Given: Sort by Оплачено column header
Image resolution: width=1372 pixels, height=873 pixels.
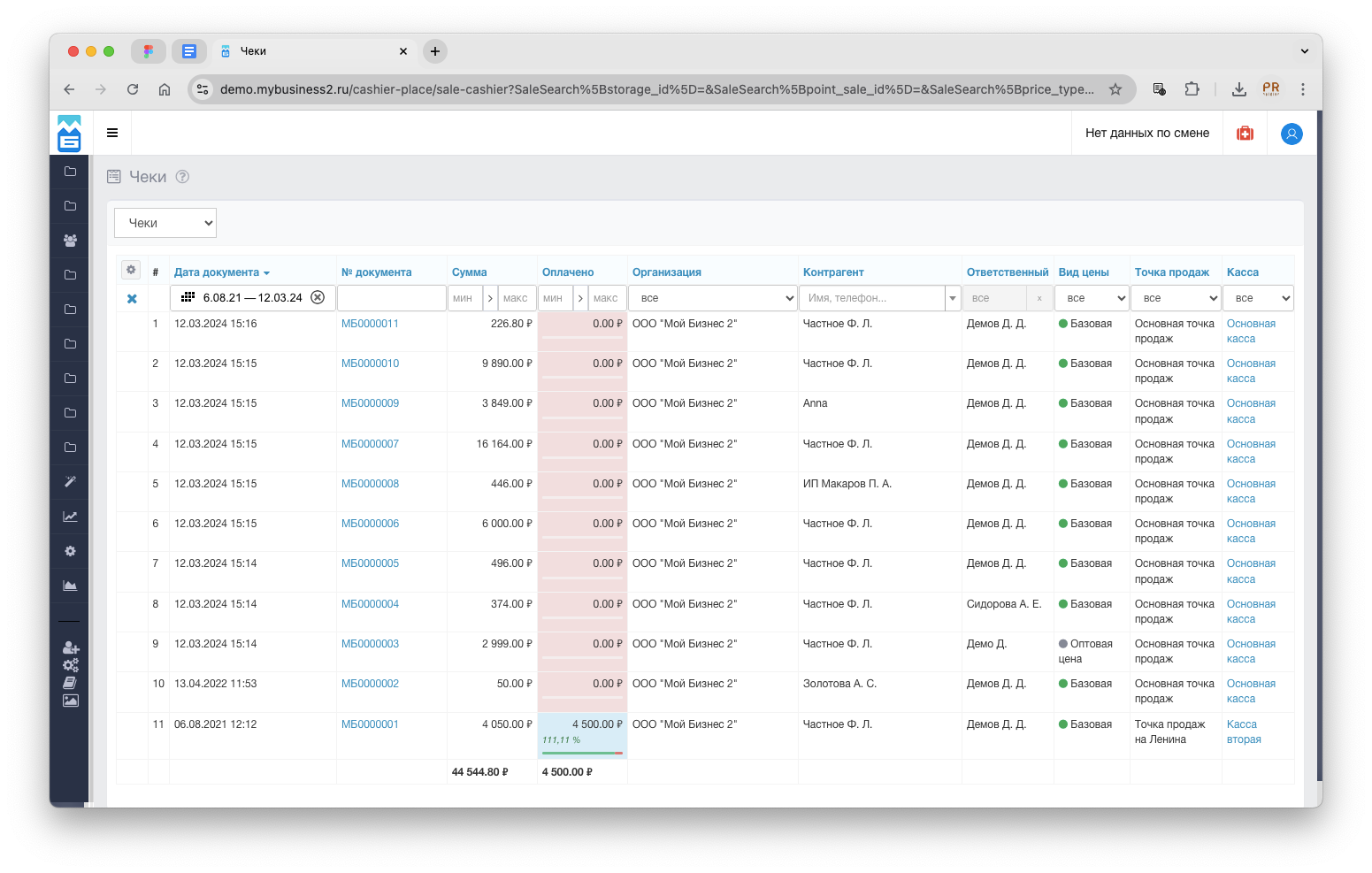Looking at the screenshot, I should coord(568,272).
